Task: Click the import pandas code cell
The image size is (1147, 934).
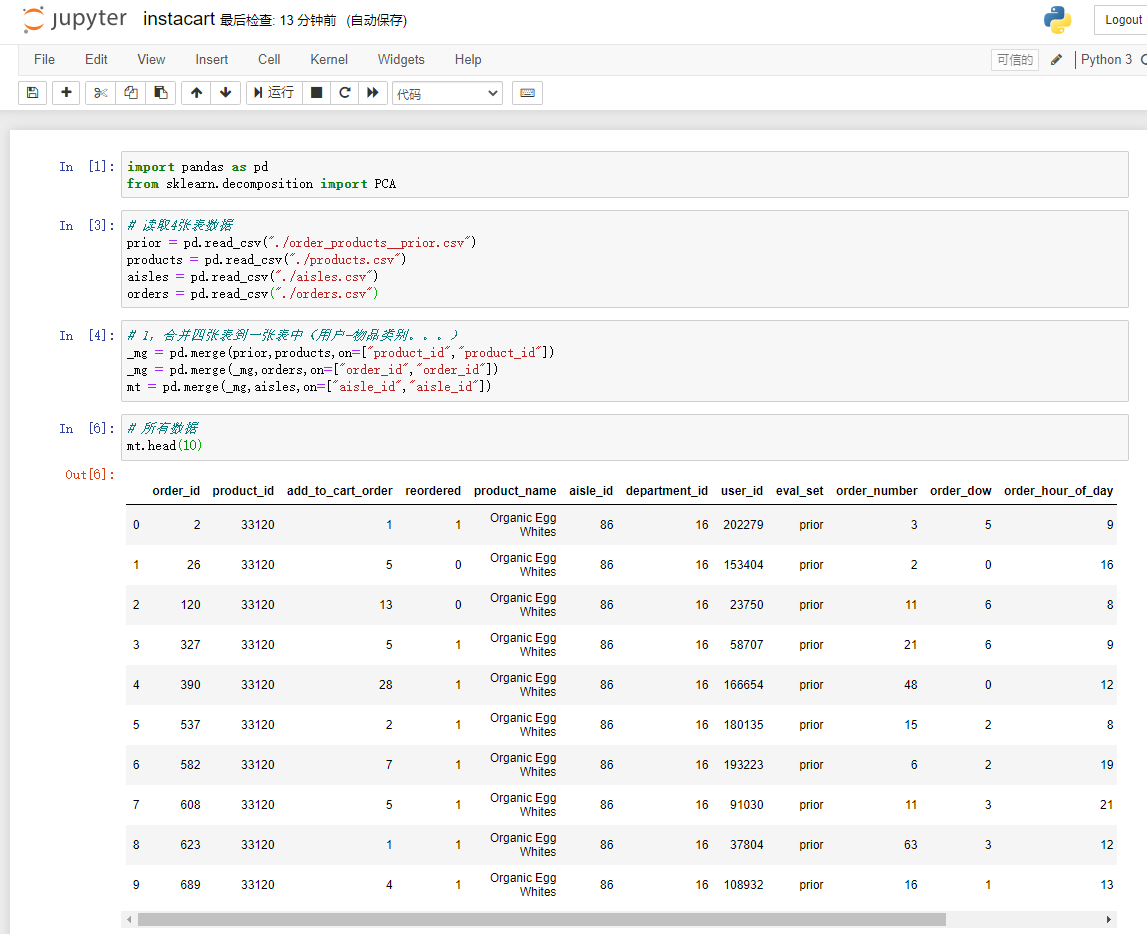Action: pyautogui.click(x=625, y=175)
